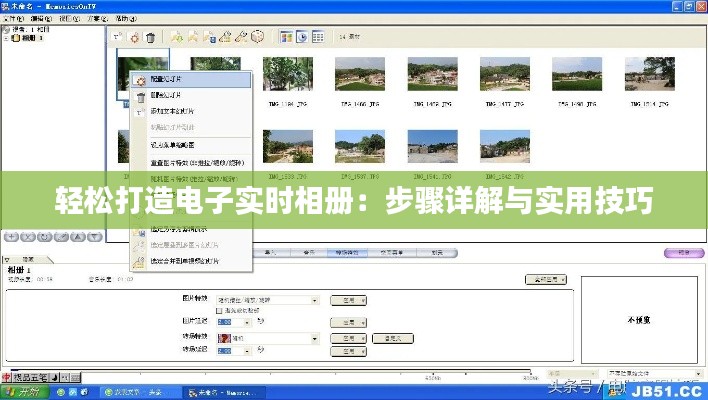Open the 转场特效 transition dropdown

coord(315,339)
